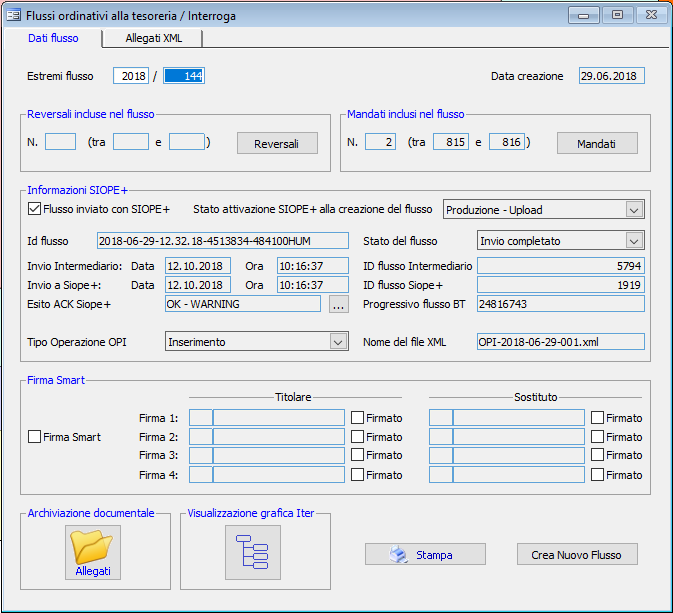Click the Invio a Siope+ Data field

(198, 285)
